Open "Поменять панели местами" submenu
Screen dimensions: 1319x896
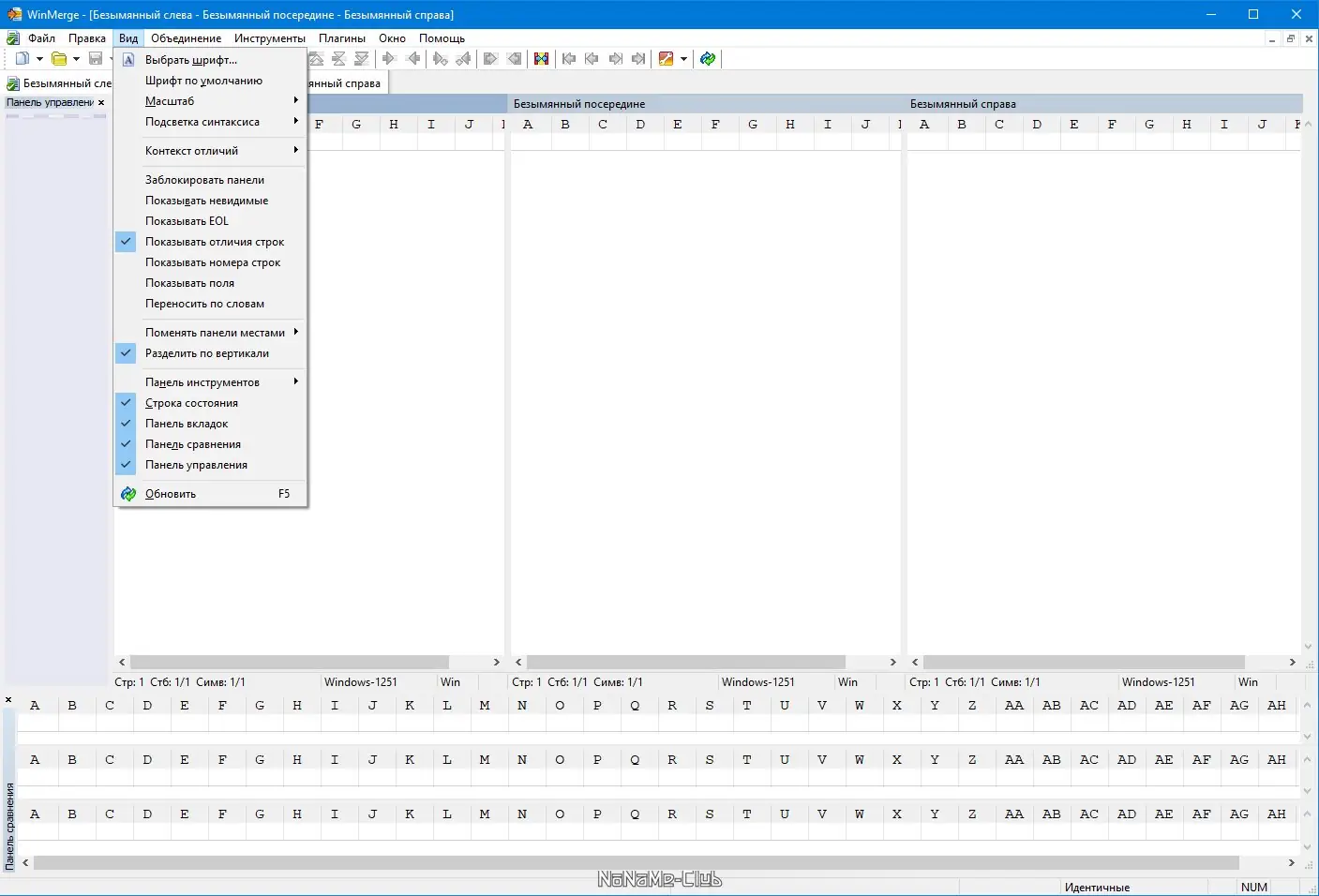click(x=210, y=333)
